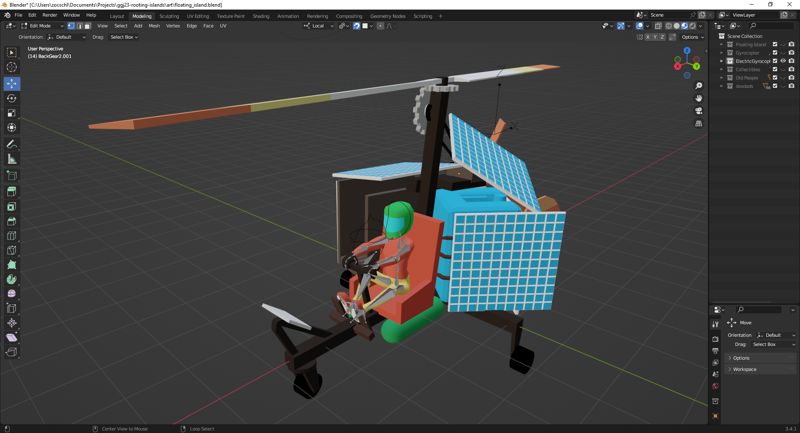Open the Mesh menu in the viewport header
The height and width of the screenshot is (433, 800).
point(154,26)
